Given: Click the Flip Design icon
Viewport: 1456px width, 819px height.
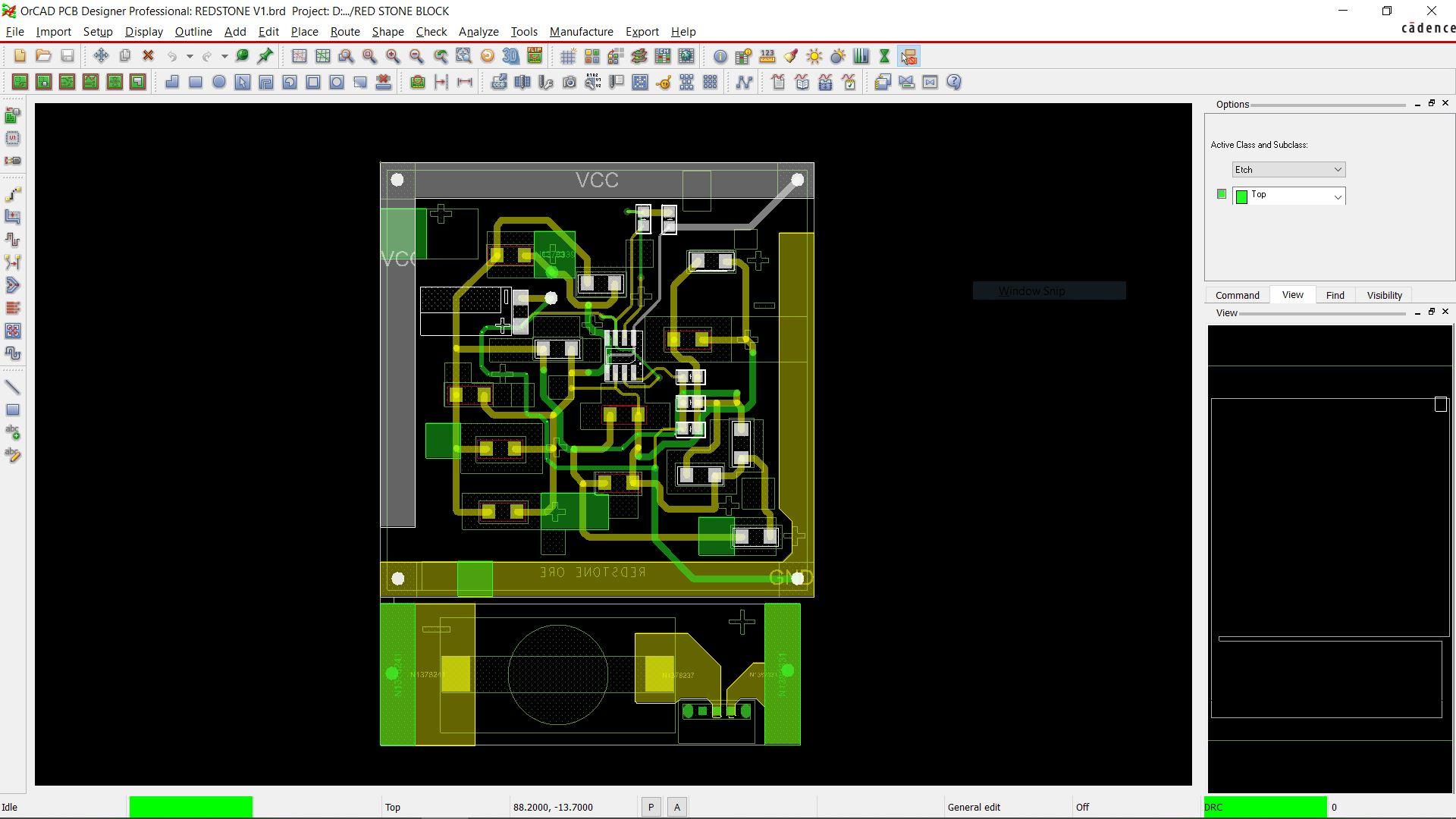Looking at the screenshot, I should tap(535, 56).
